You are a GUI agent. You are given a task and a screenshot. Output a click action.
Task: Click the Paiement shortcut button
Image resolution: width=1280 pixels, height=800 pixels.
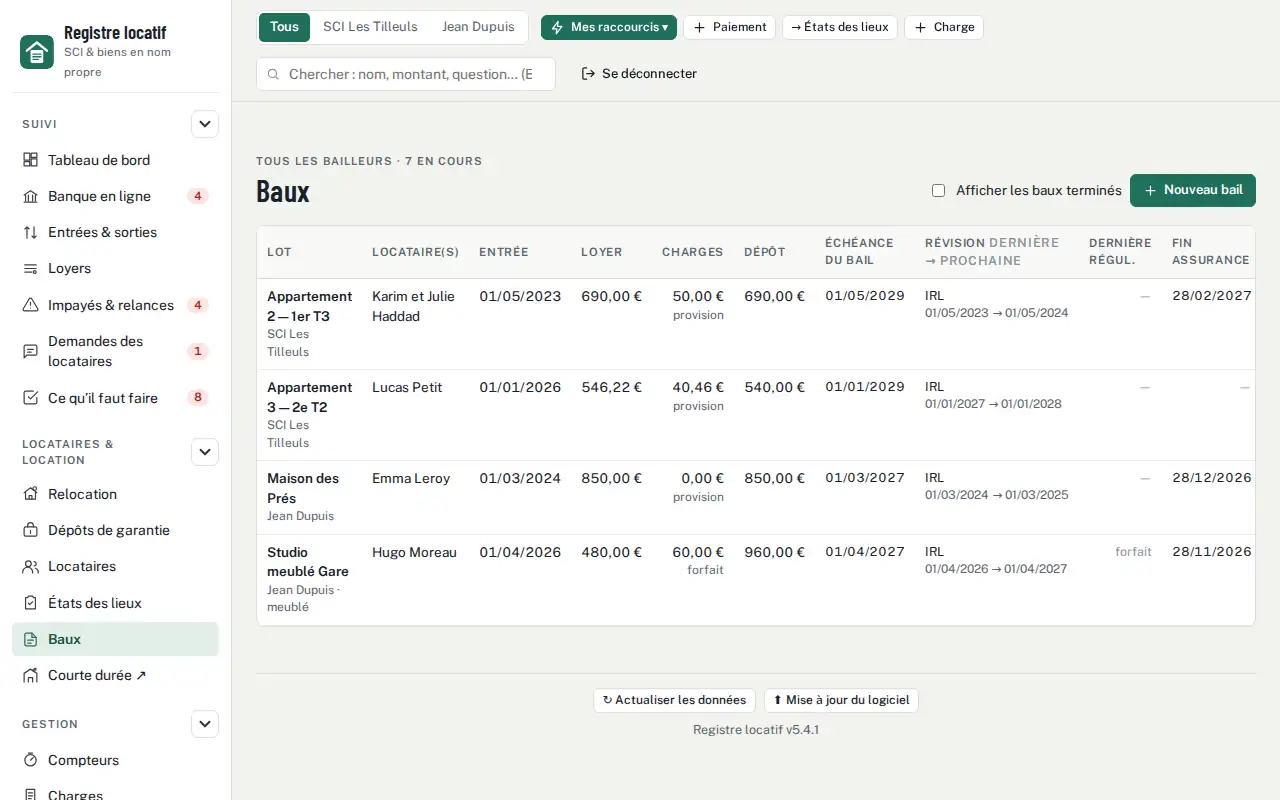(729, 27)
